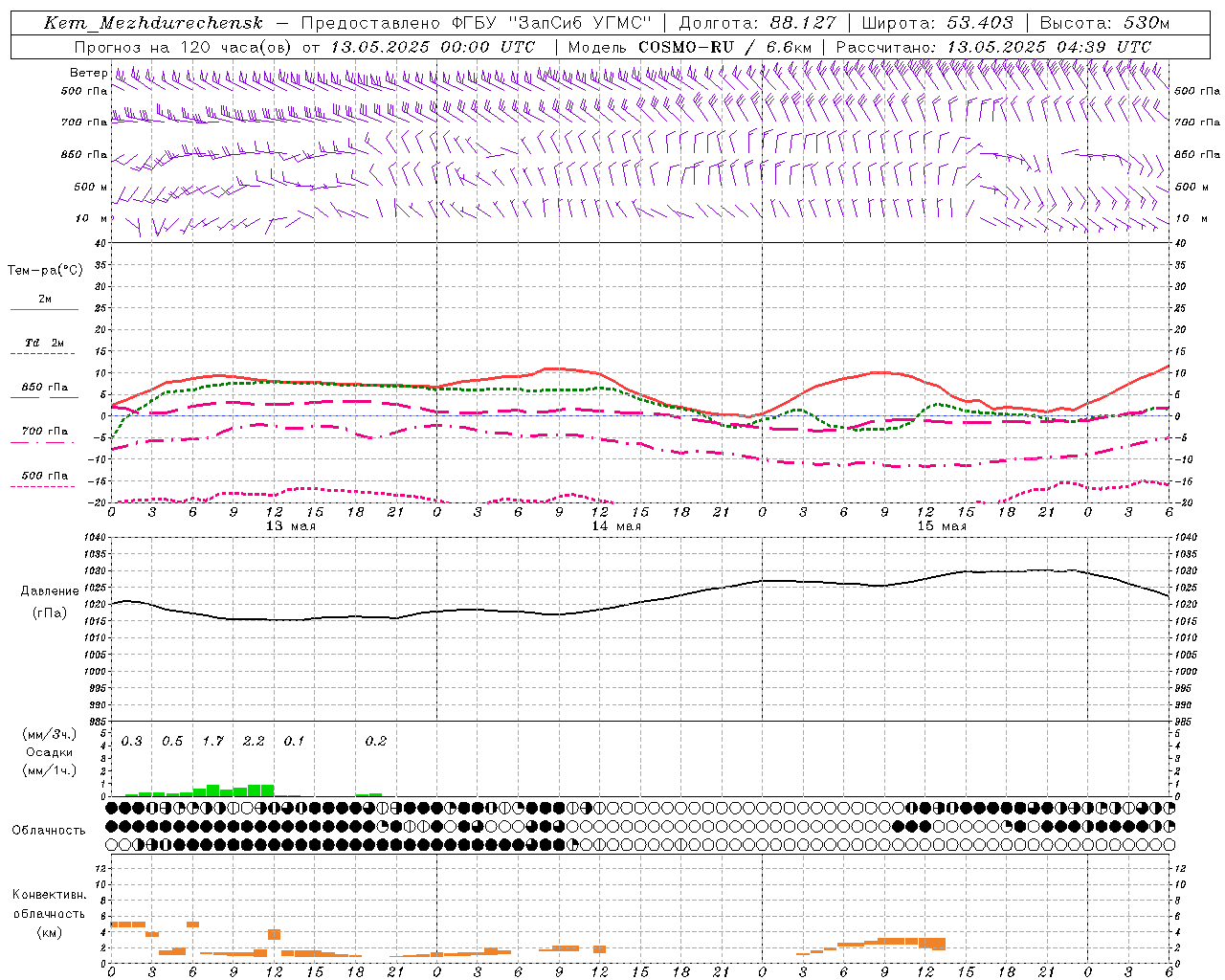Click the station height 530м

pos(1145,23)
